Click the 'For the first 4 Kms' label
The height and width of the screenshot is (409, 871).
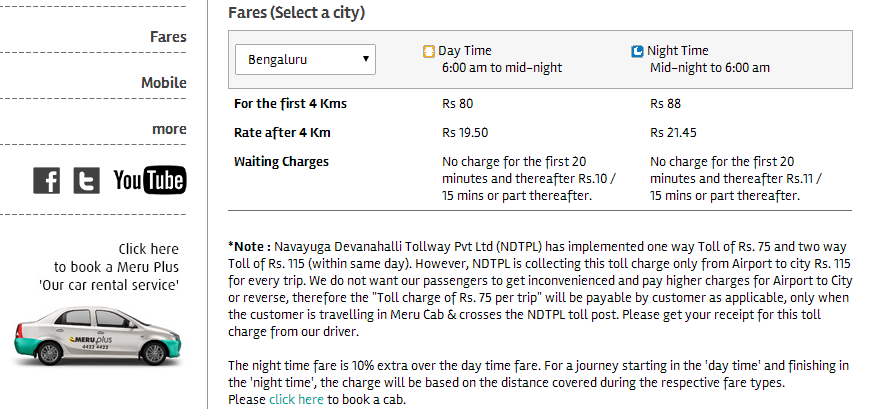[x=290, y=103]
